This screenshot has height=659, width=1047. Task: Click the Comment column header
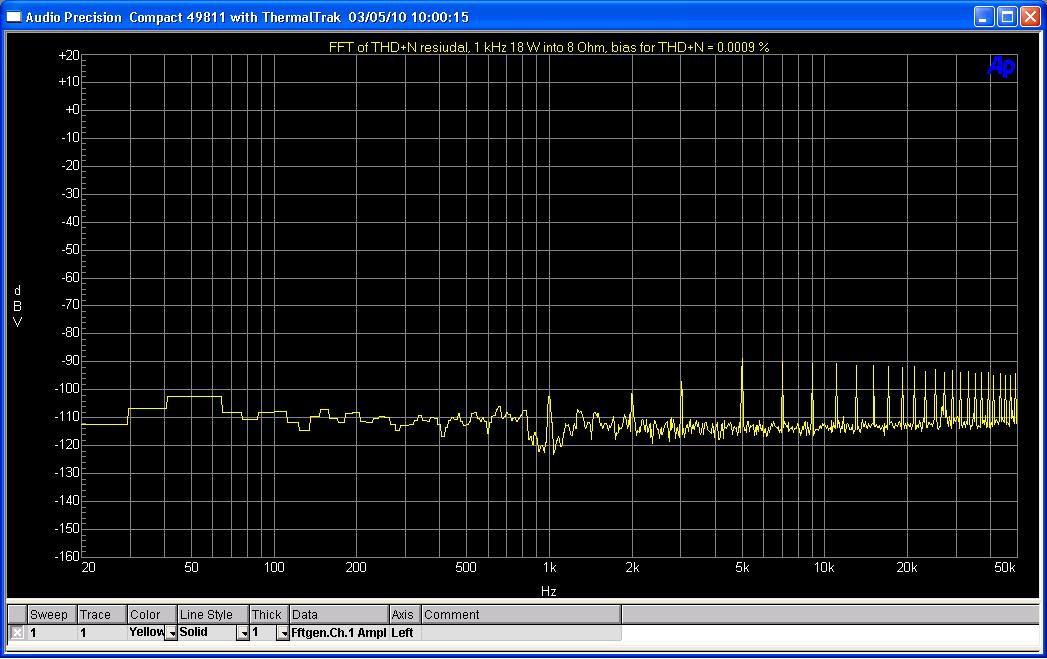coord(521,614)
